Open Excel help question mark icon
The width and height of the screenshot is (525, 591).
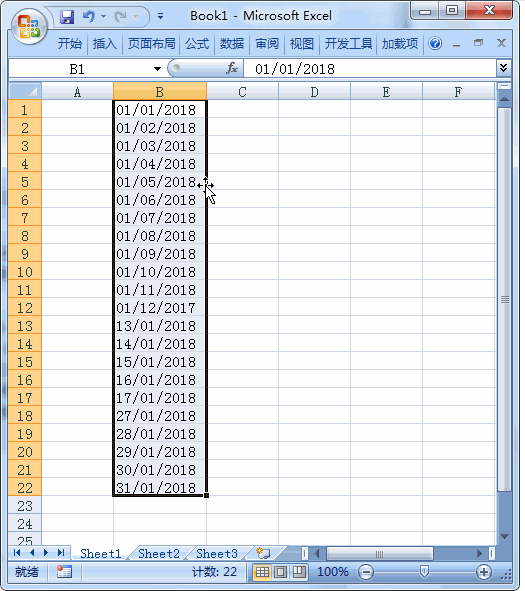coord(435,44)
